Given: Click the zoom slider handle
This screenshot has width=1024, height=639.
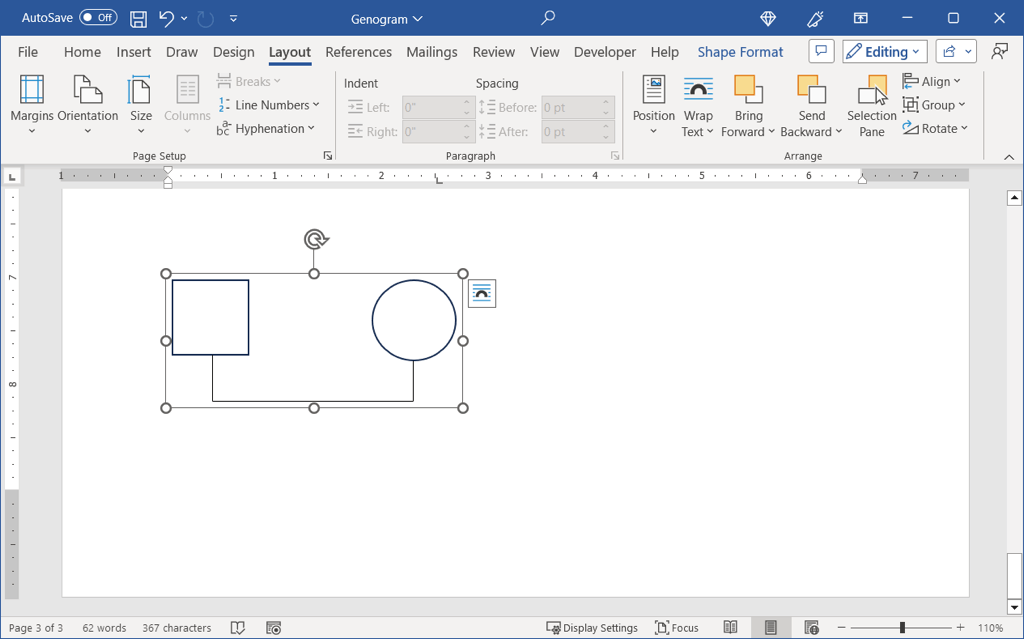Looking at the screenshot, I should click(902, 628).
